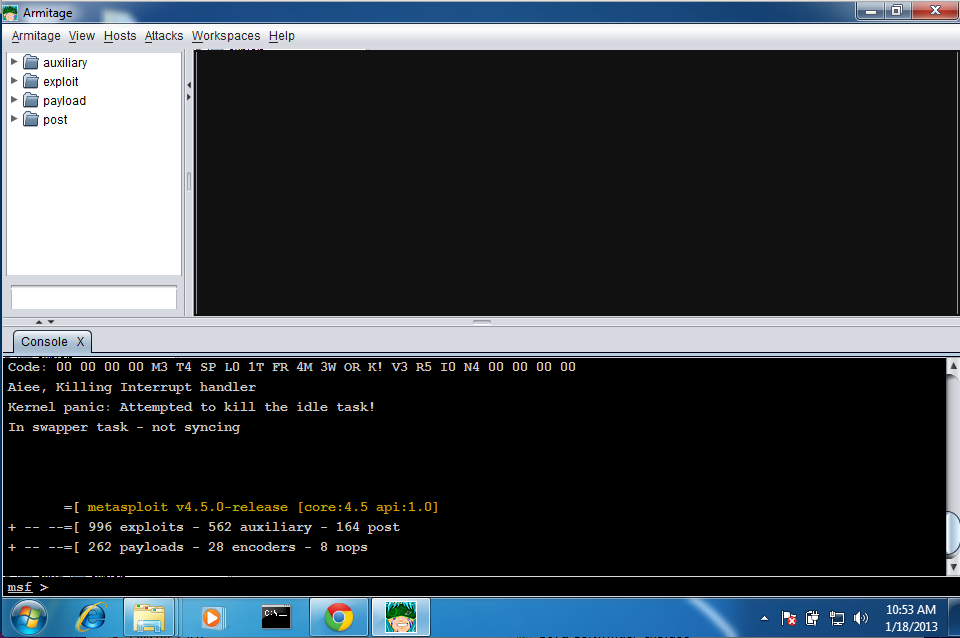The width and height of the screenshot is (960, 638).
Task: Select the Armitage taskbar icon
Action: 401,617
